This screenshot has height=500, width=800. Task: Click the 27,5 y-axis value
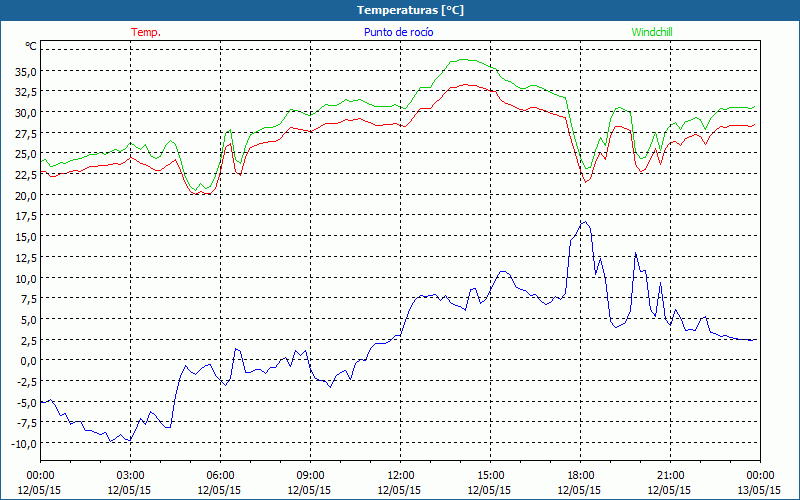26,133
